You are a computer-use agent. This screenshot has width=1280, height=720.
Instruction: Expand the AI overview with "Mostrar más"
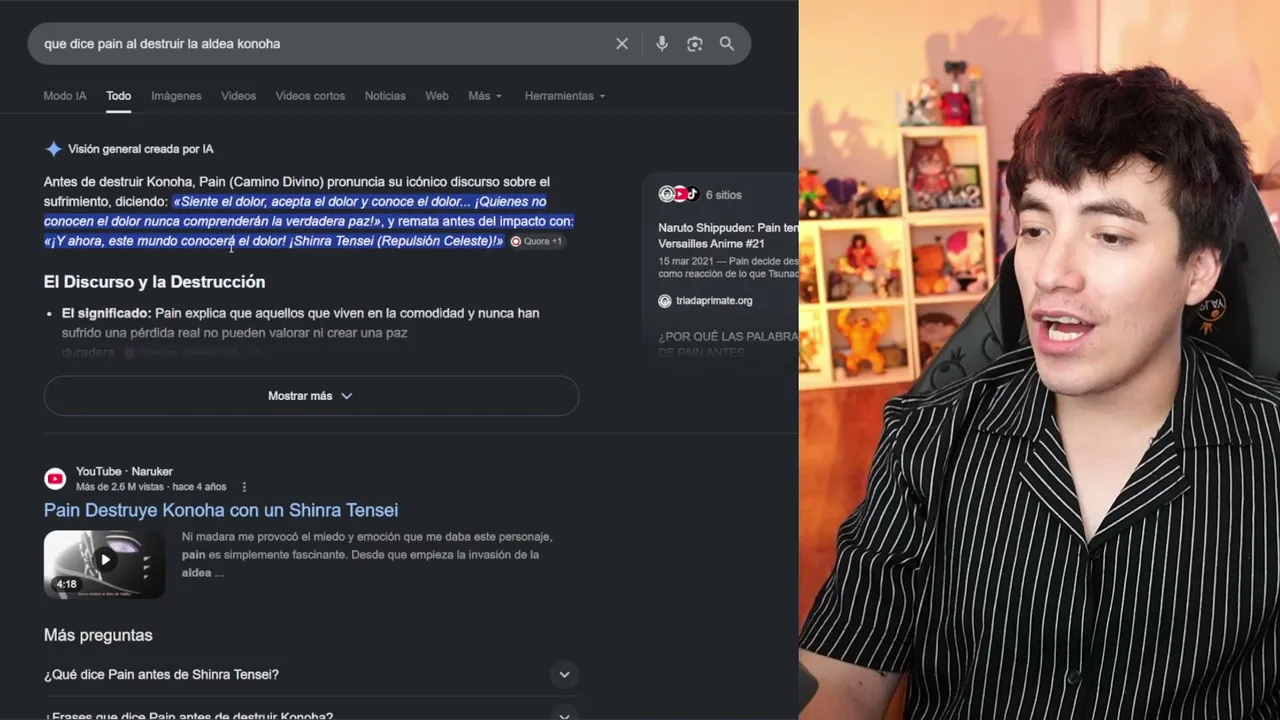(311, 396)
